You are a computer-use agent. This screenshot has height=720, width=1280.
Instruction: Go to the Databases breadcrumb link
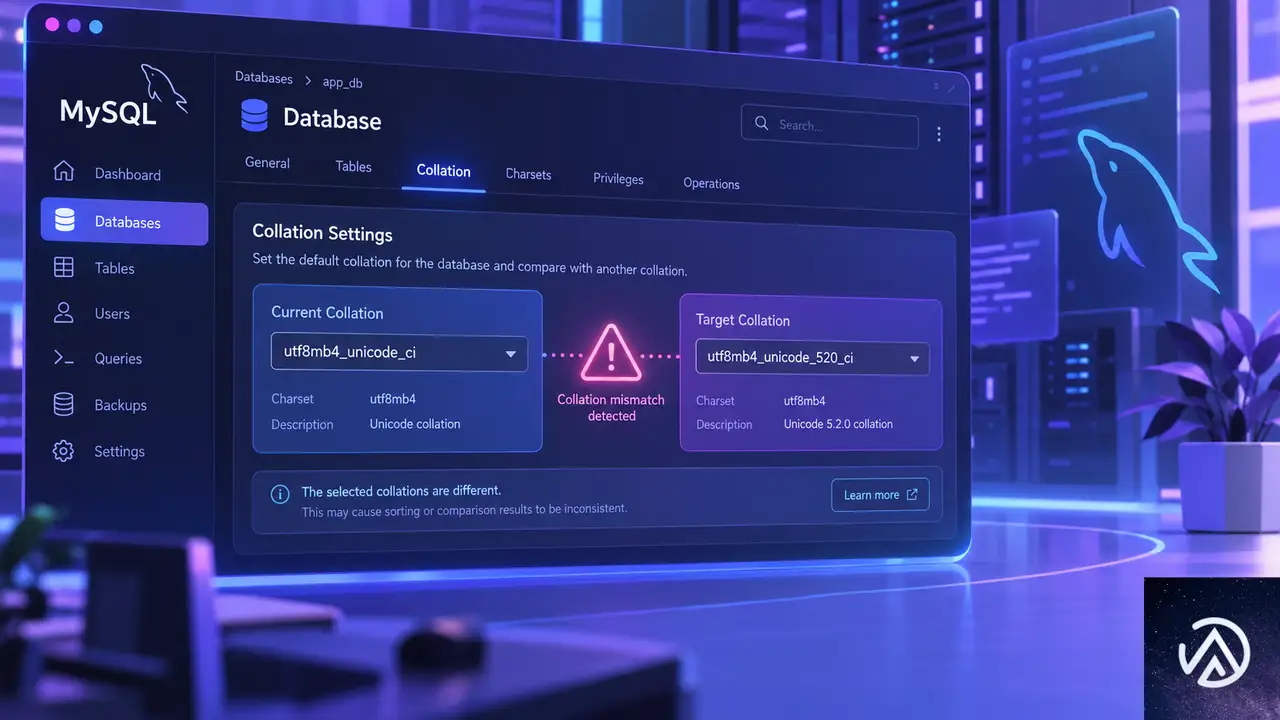coord(264,77)
